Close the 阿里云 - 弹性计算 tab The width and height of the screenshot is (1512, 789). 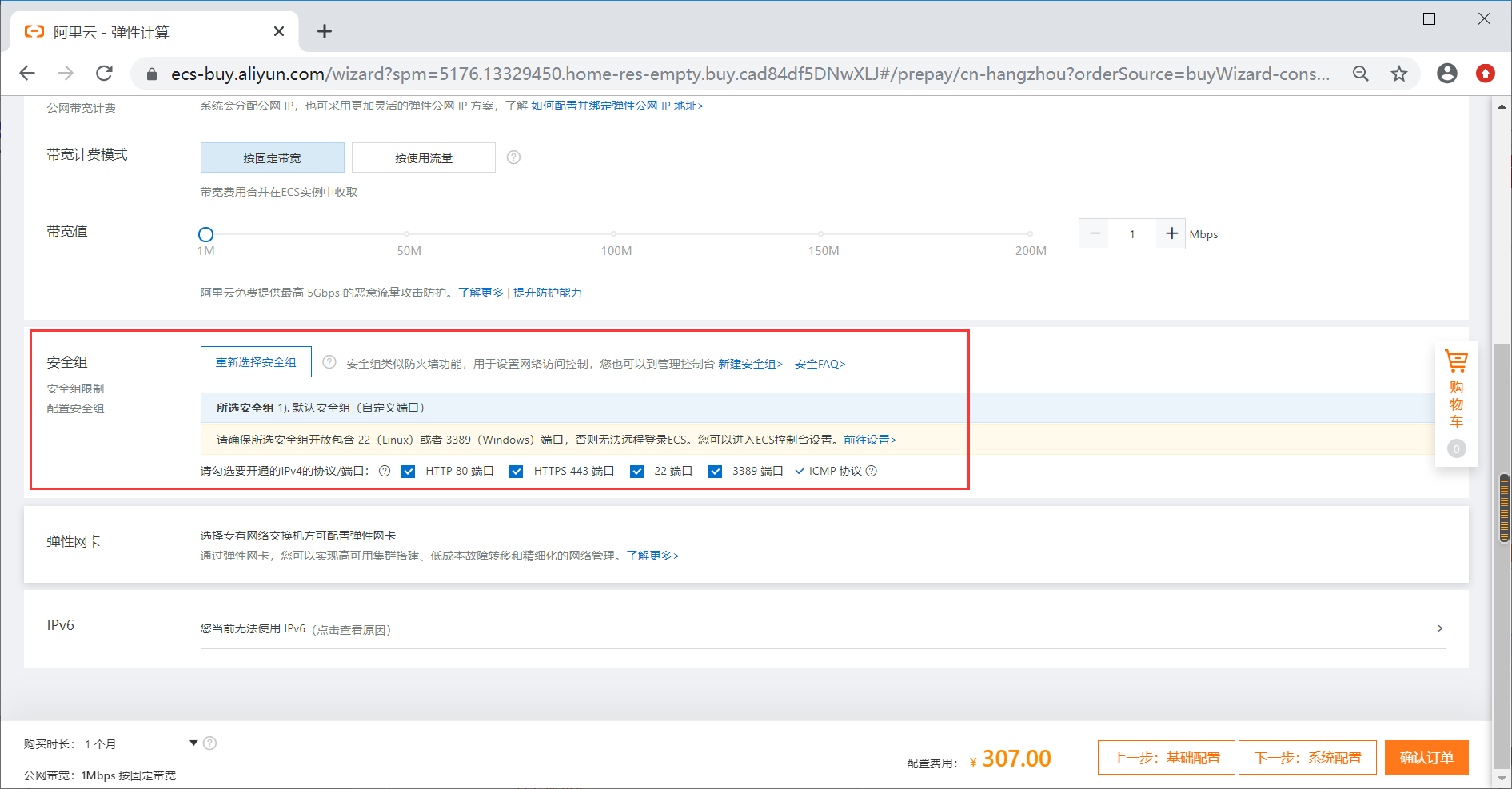(x=279, y=31)
